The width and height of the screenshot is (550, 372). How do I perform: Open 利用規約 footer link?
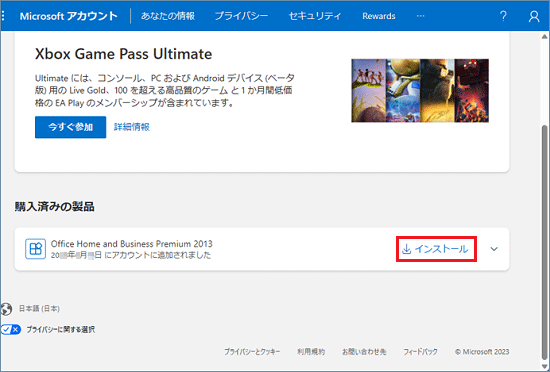[311, 352]
